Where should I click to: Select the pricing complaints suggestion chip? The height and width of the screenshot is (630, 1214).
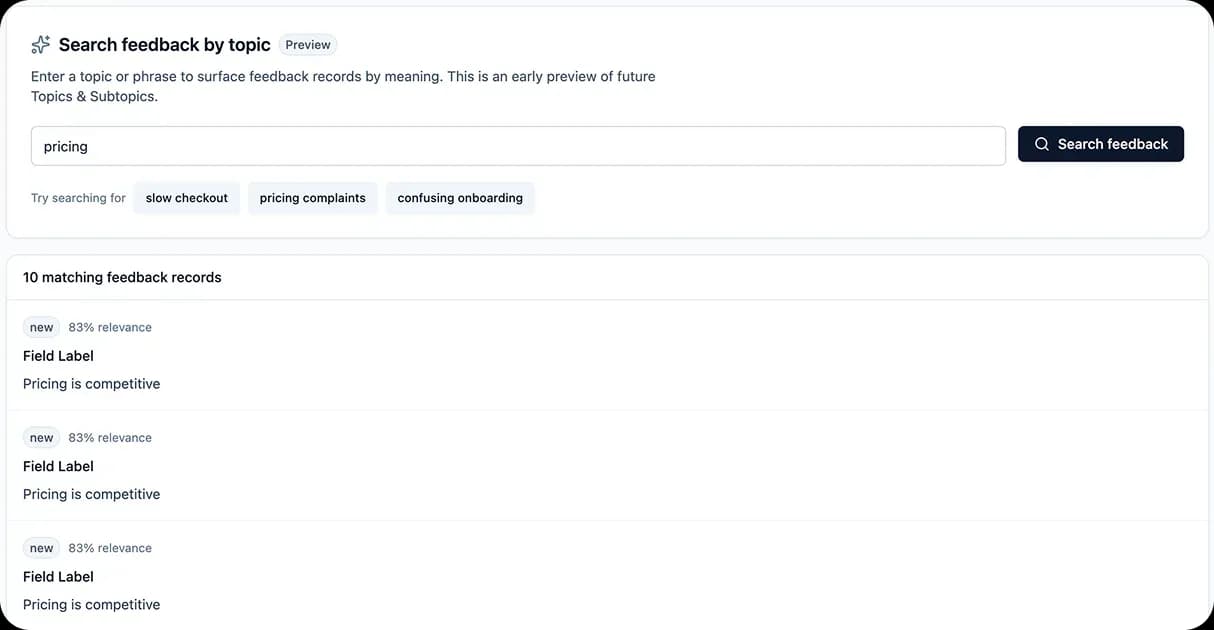(x=313, y=198)
